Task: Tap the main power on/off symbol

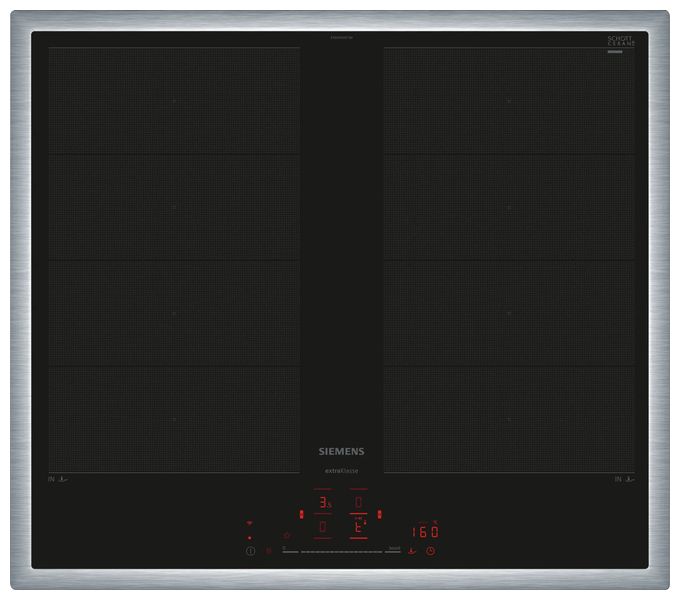Action: tap(250, 551)
